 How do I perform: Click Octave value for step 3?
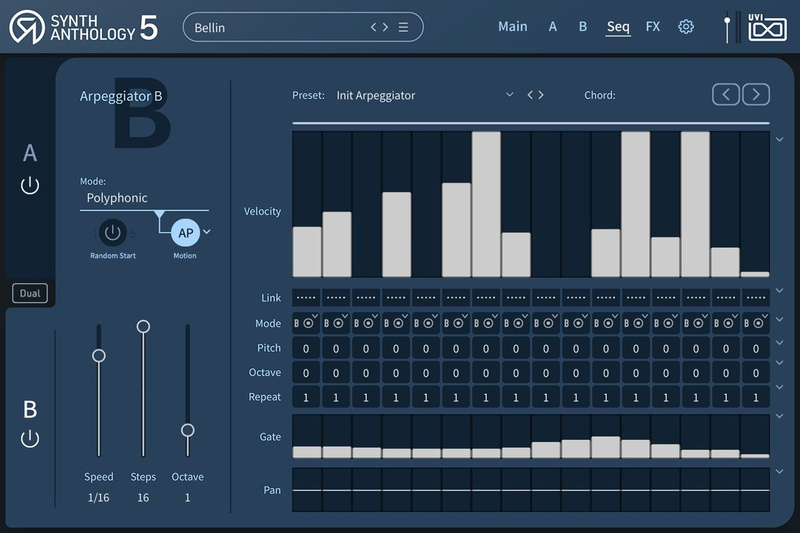(x=366, y=373)
